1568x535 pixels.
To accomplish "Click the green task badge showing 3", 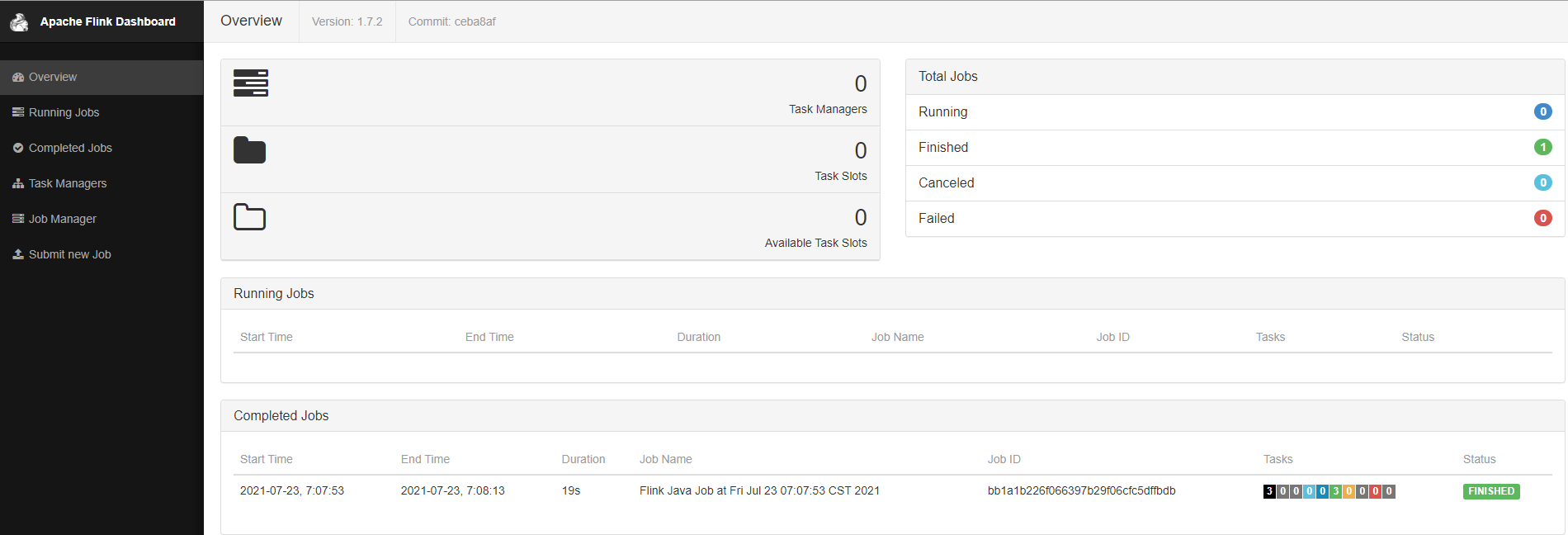I will (1335, 491).
